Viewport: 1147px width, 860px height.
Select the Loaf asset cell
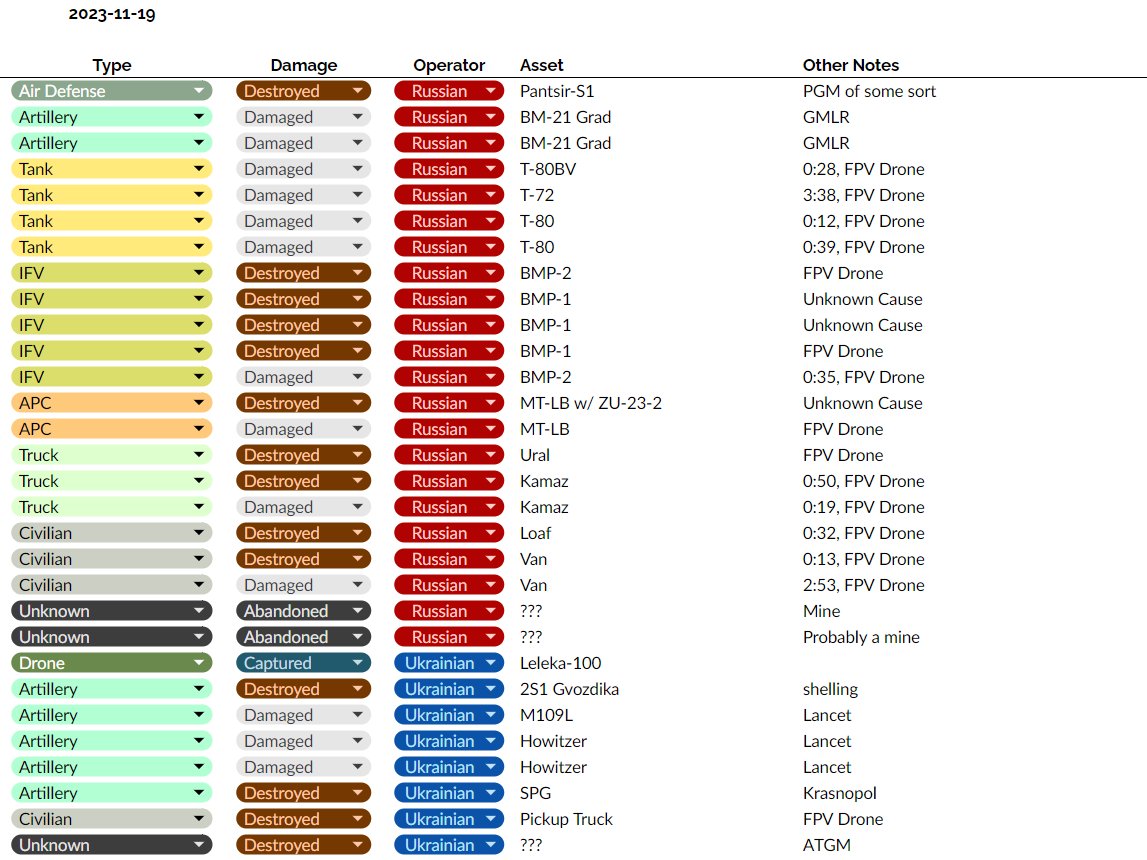click(x=535, y=533)
